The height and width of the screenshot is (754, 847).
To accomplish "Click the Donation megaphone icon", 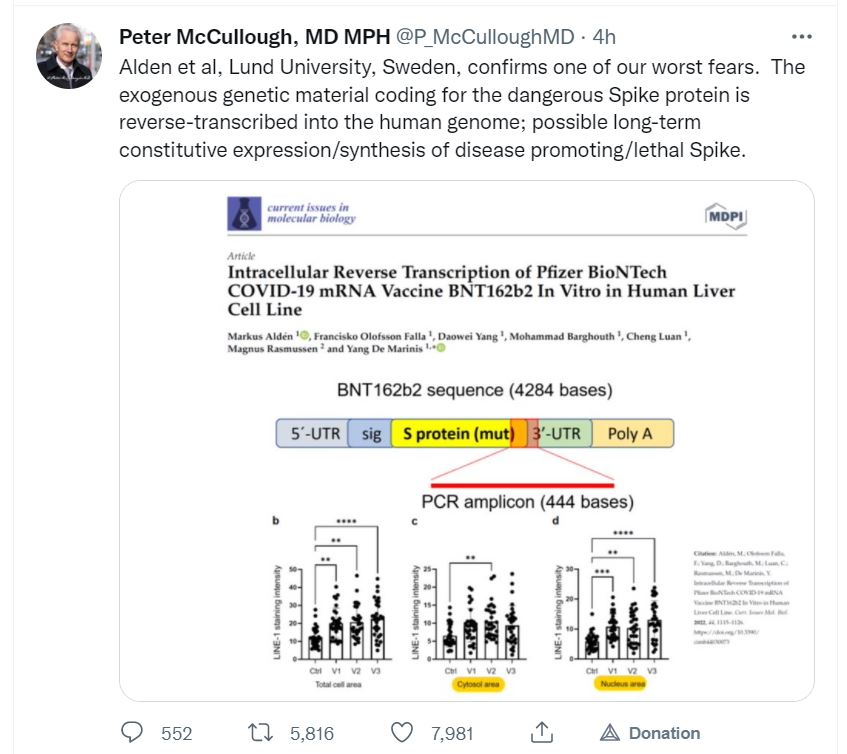I will click(x=608, y=733).
